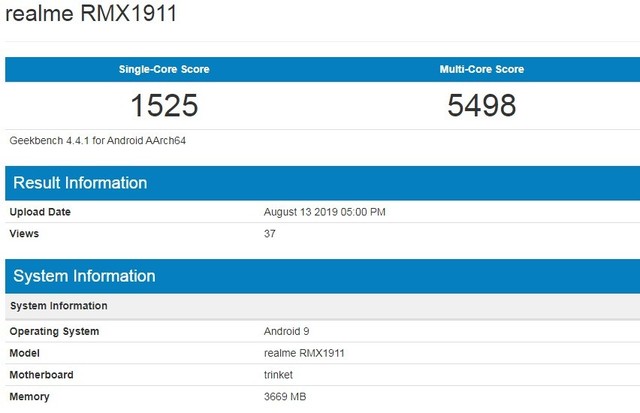Screen dimensions: 640x413
Task: Click the views count 37
Action: 269,234
